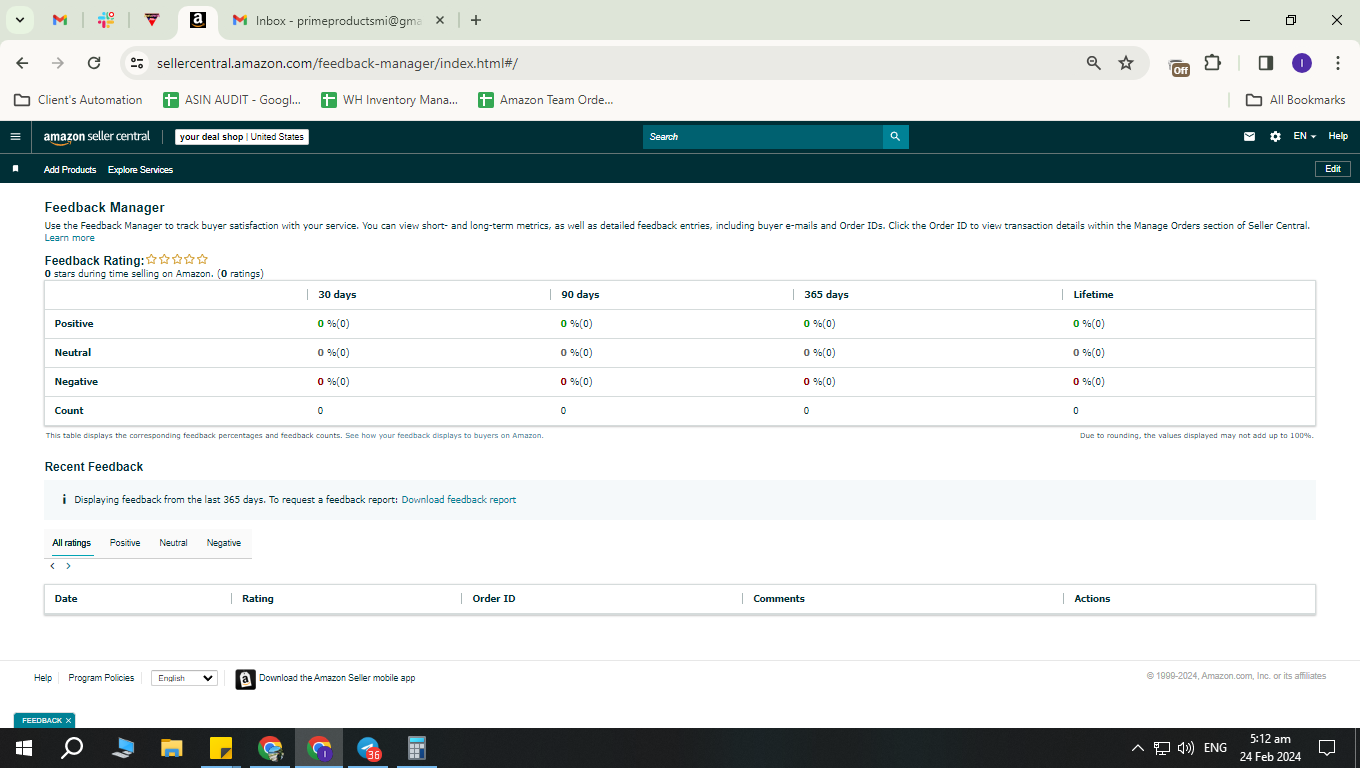Click the Seller Central search field
The image size is (1360, 768).
pos(763,137)
